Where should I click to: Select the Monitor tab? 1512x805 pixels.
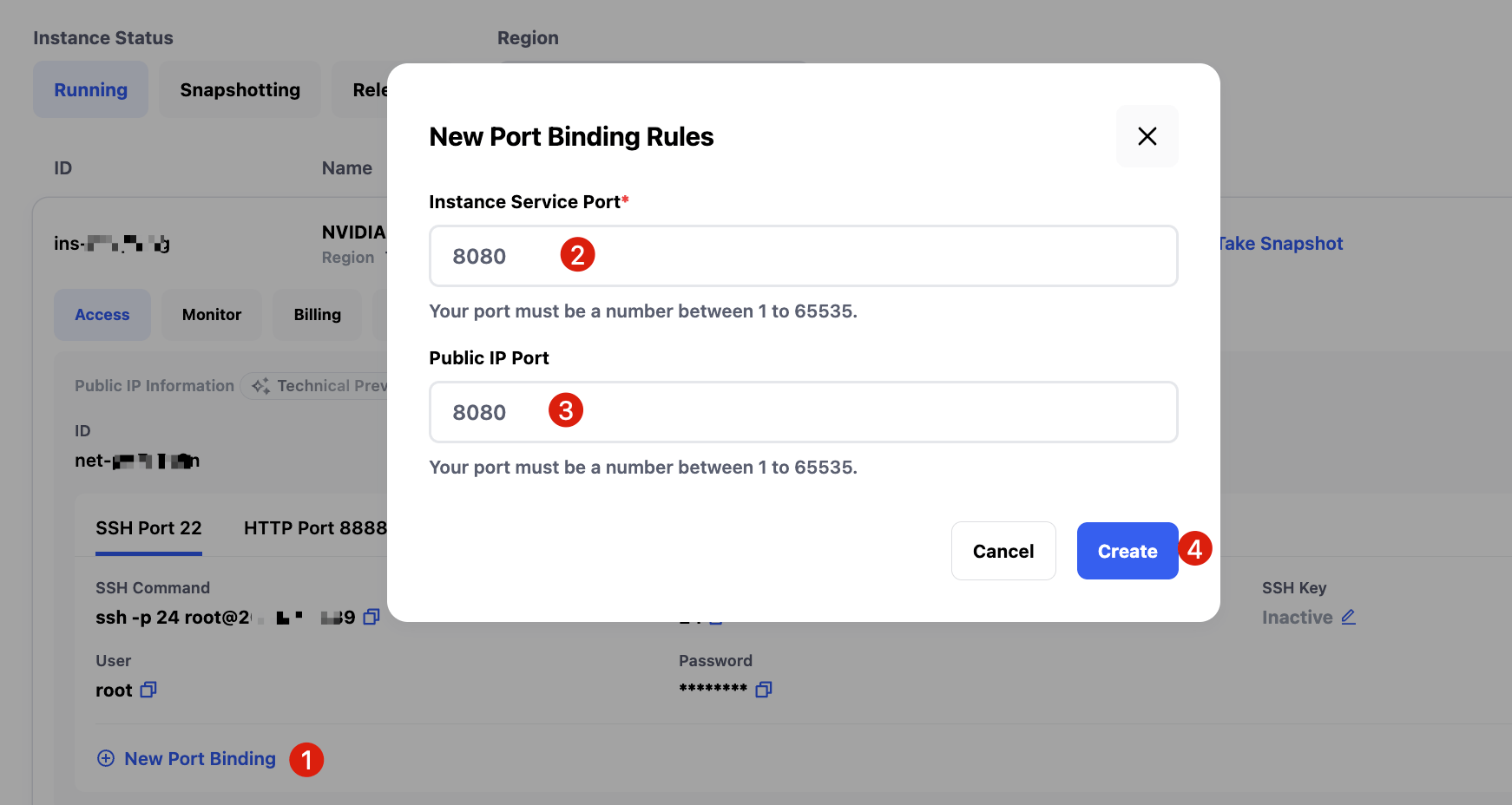click(212, 315)
